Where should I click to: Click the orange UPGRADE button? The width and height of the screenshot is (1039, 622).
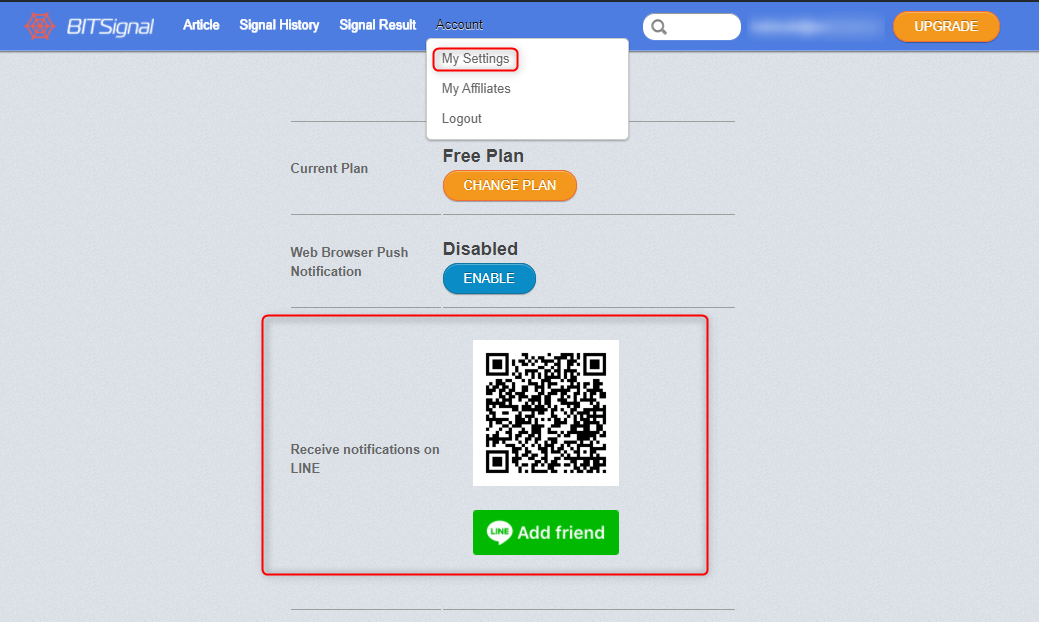(946, 26)
